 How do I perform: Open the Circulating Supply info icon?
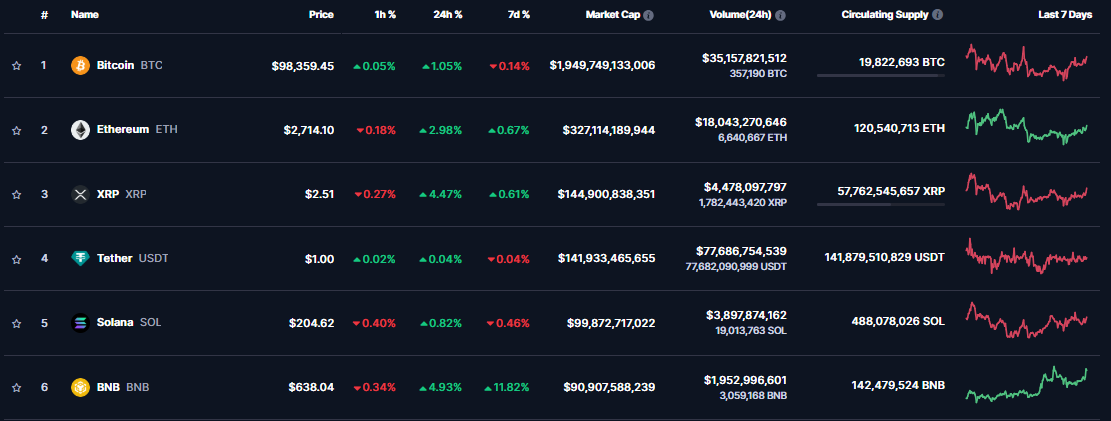coord(937,16)
